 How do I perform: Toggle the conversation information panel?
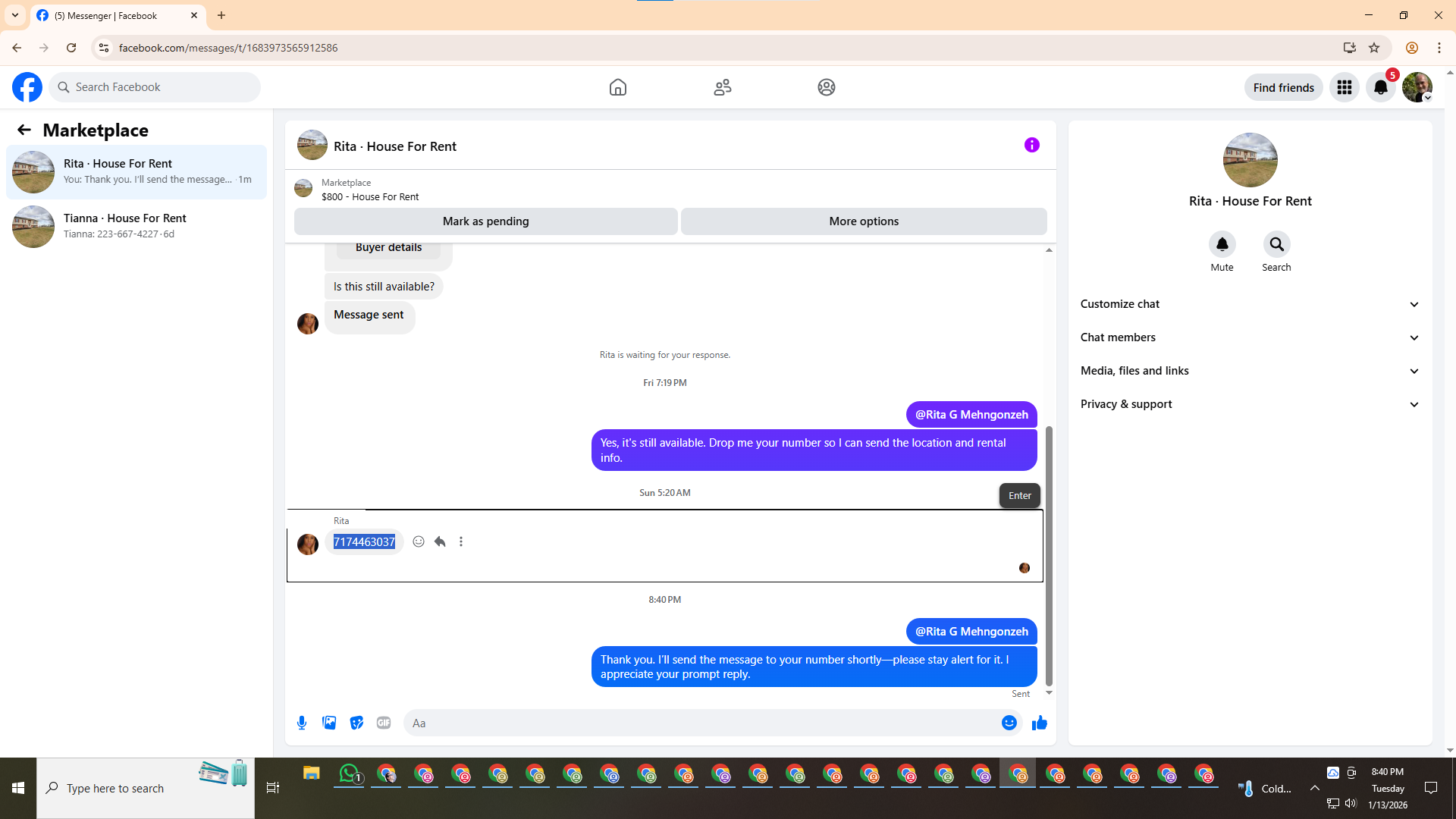(x=1031, y=145)
